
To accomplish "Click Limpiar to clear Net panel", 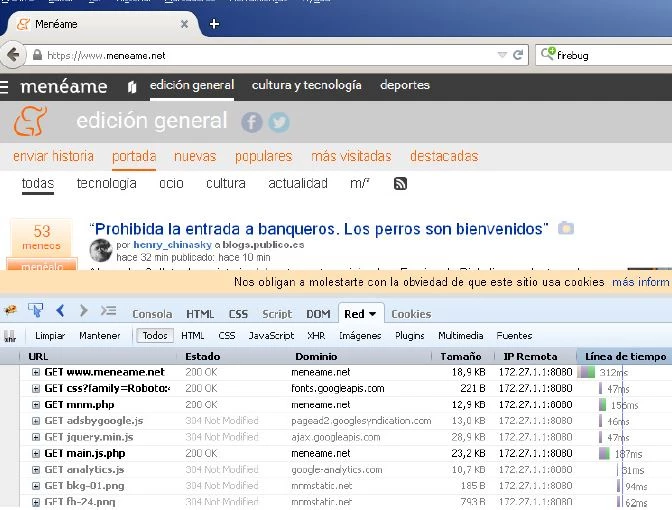I will coord(50,336).
